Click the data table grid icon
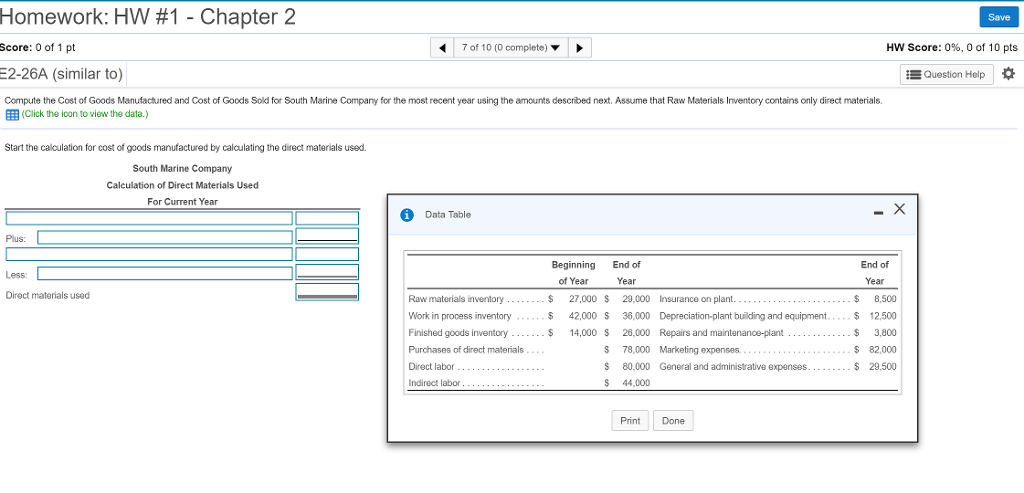1024x493 pixels. point(12,115)
